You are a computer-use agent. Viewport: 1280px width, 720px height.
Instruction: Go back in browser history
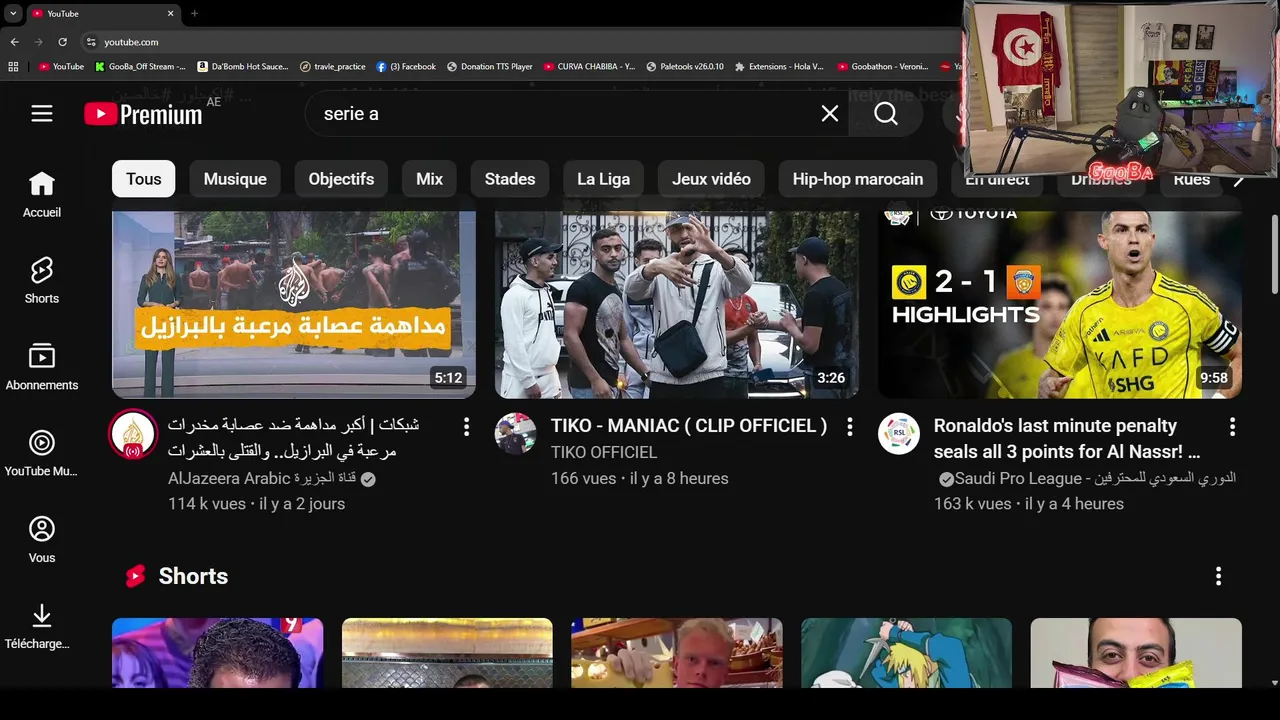[x=14, y=42]
